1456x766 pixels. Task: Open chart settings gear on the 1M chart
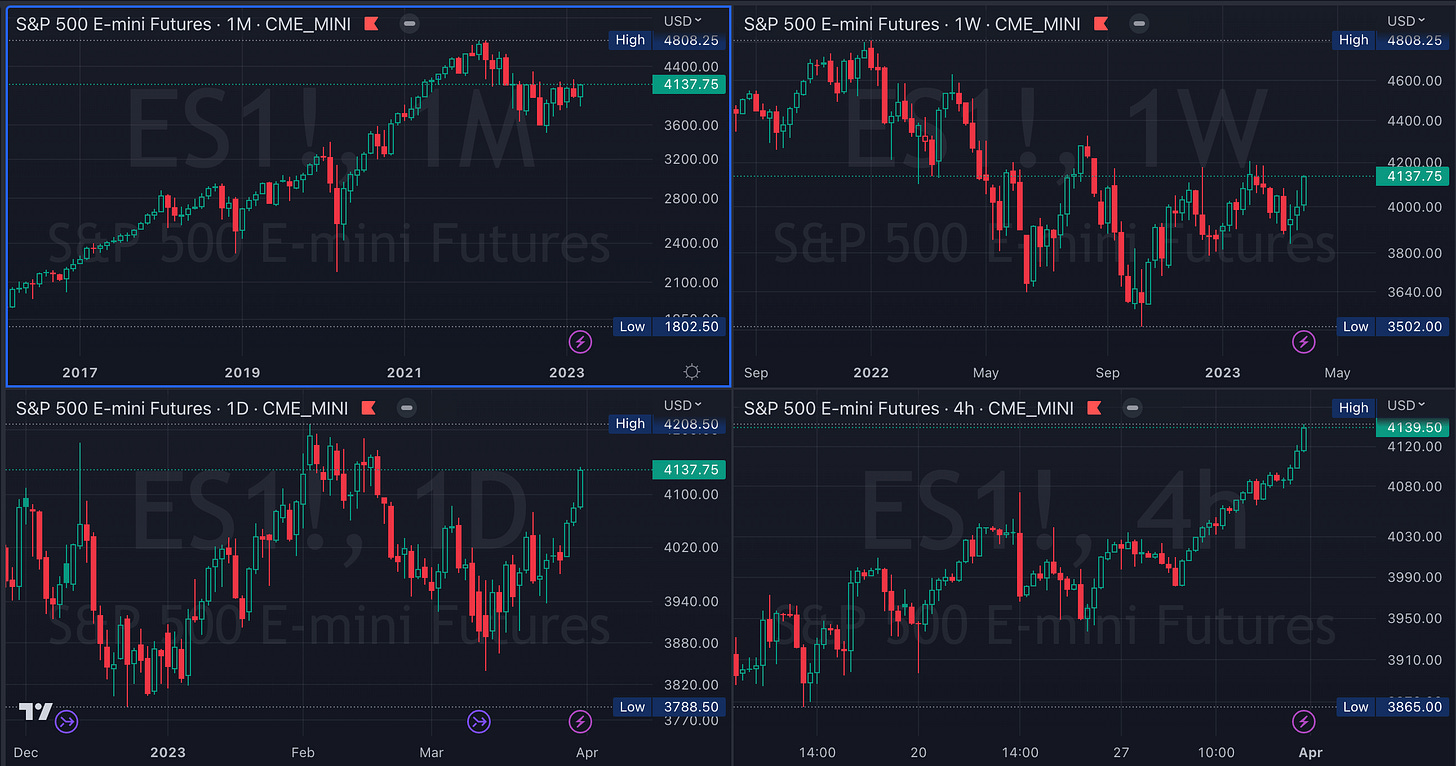(x=692, y=372)
